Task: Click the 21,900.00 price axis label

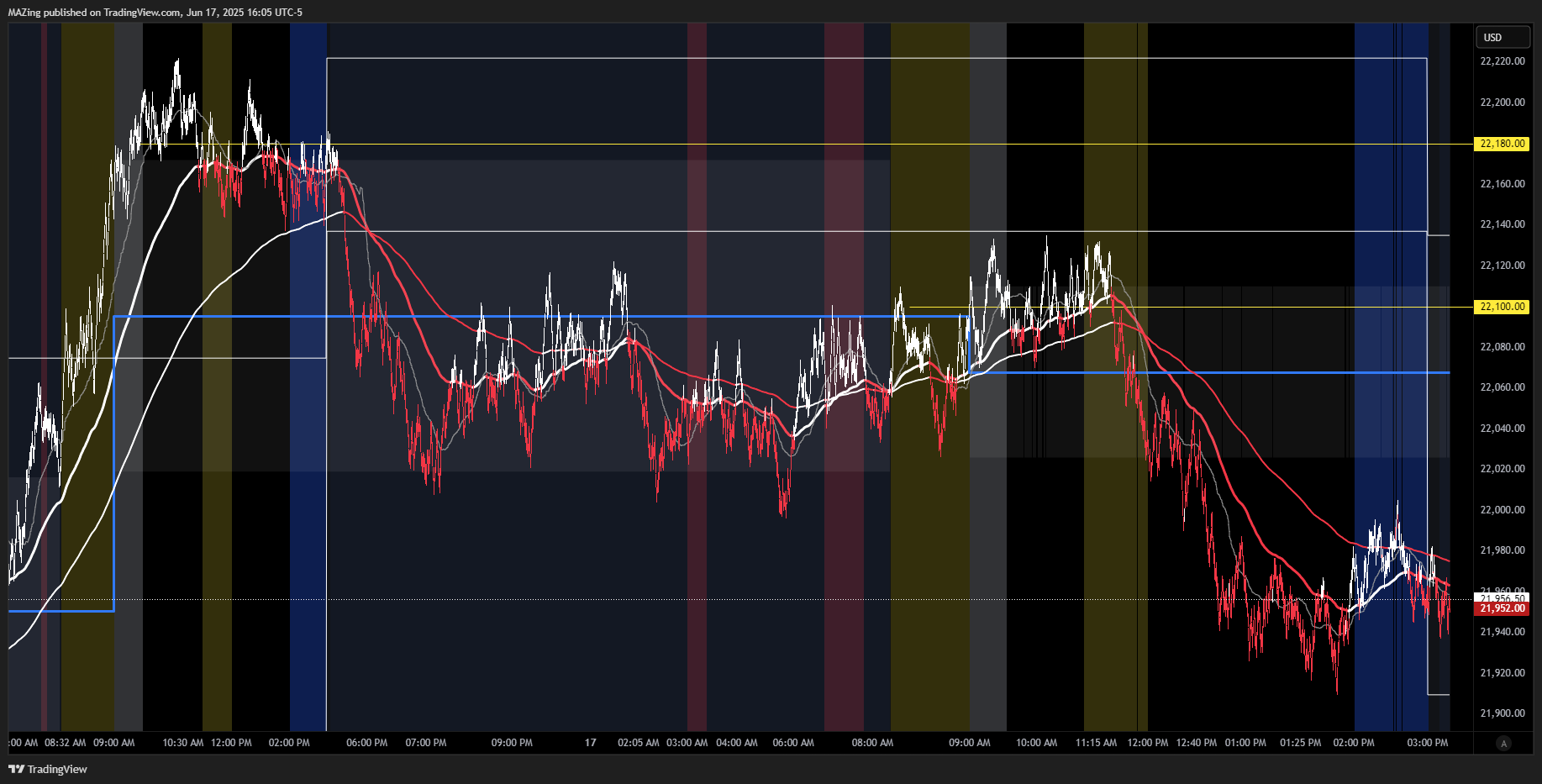Action: tap(1503, 713)
